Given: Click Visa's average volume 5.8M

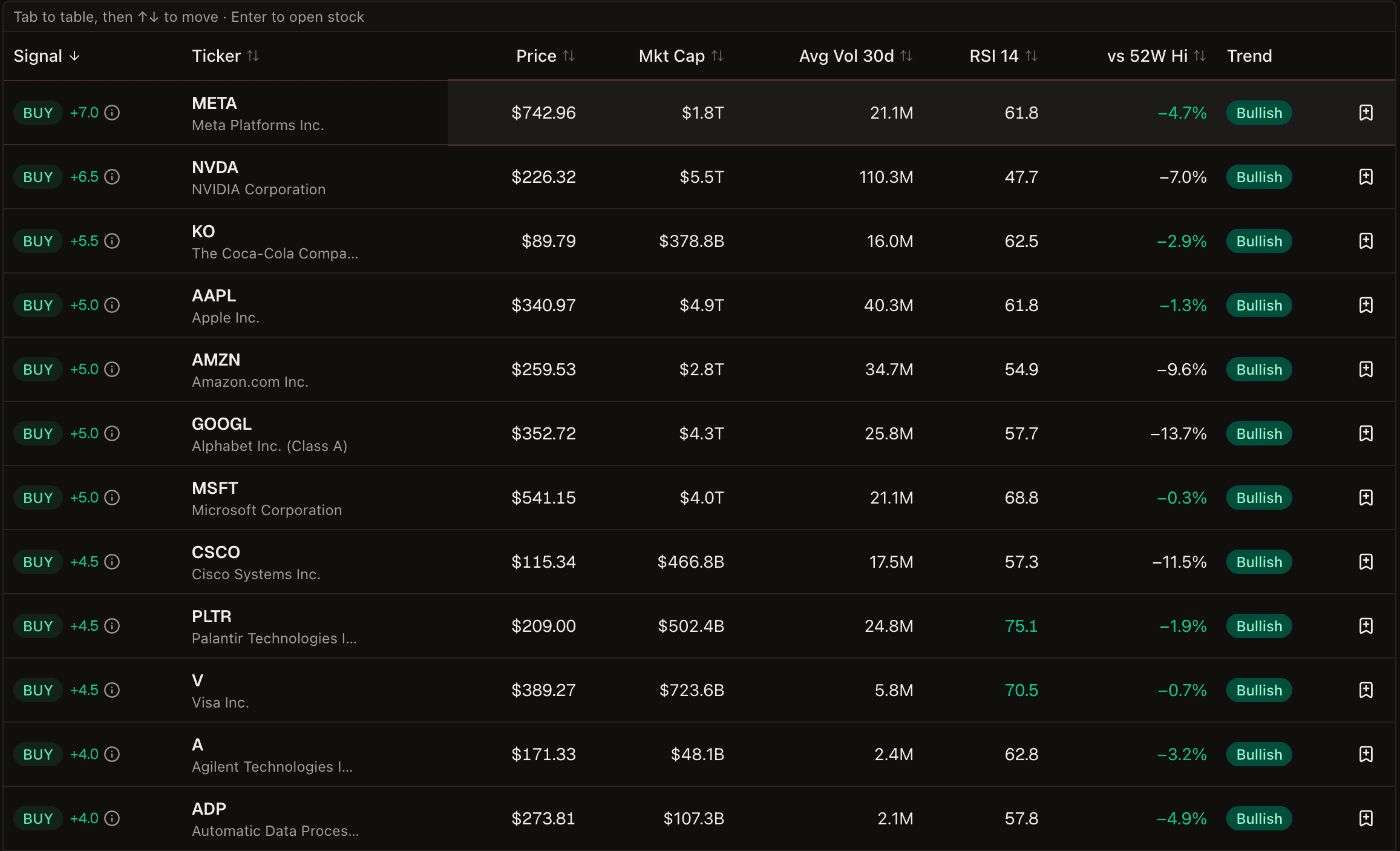Looking at the screenshot, I should 892,690.
